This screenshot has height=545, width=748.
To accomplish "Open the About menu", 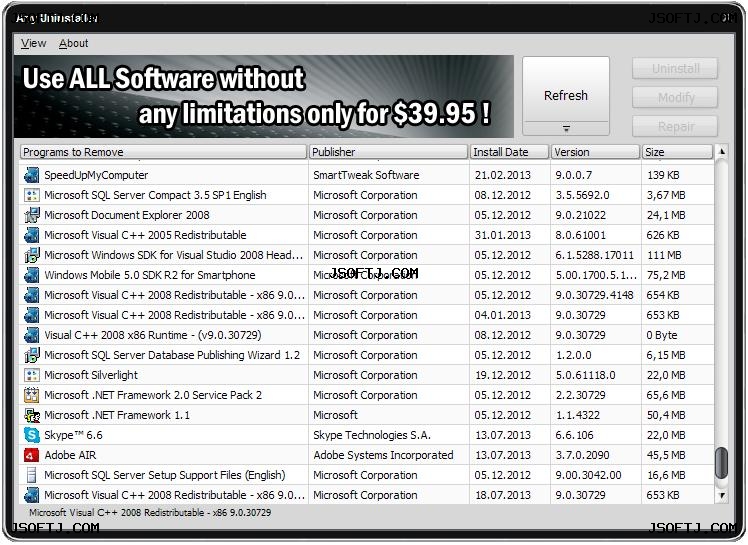I will pyautogui.click(x=73, y=43).
